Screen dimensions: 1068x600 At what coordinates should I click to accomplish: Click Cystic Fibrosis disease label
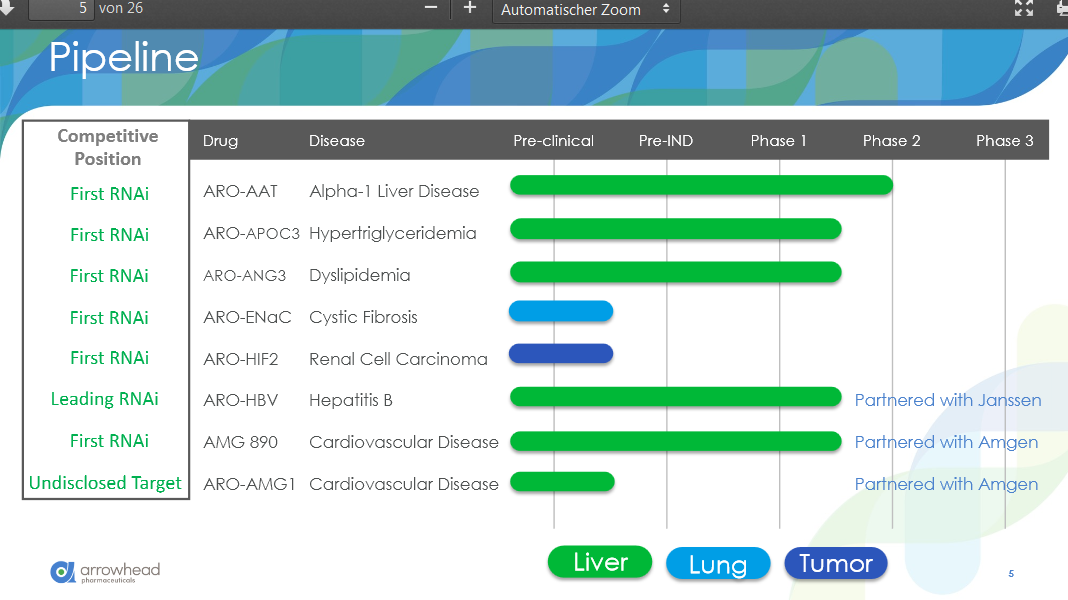[x=363, y=318]
